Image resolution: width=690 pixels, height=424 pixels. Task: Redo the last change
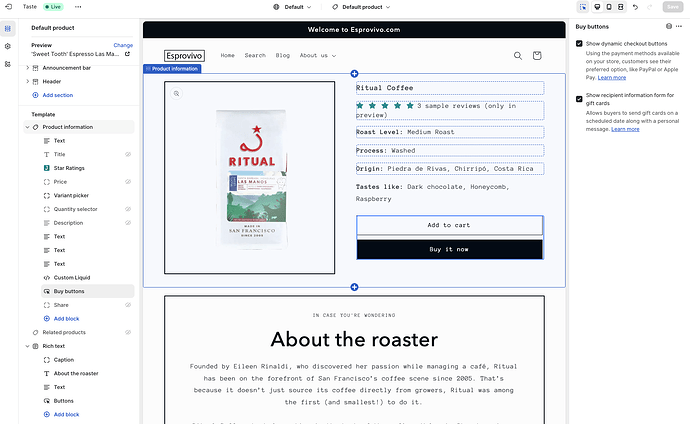click(x=650, y=7)
